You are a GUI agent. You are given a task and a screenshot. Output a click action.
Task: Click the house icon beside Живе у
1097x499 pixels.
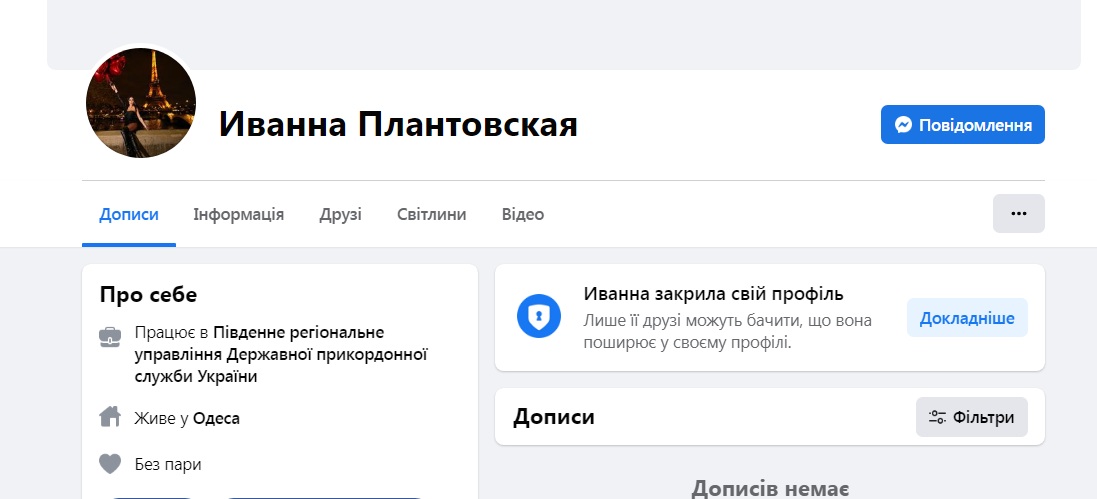(110, 416)
